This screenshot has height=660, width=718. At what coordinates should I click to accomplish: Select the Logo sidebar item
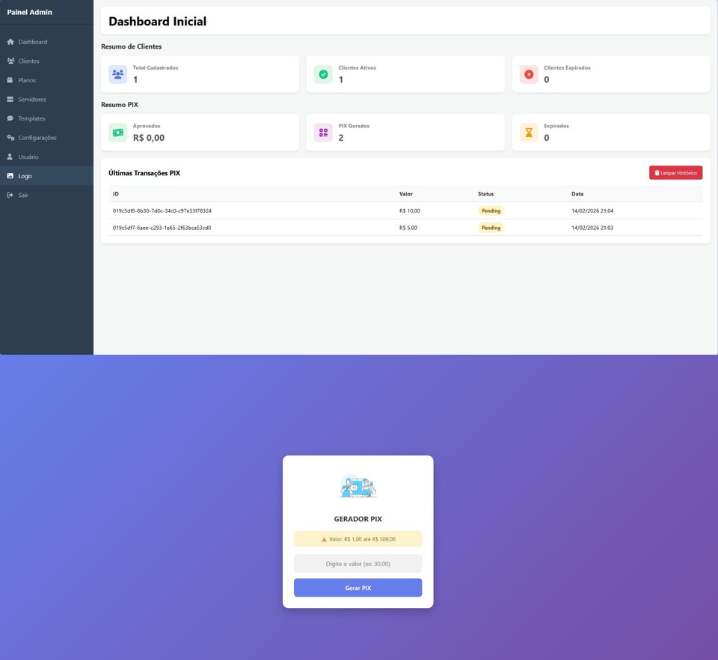point(25,176)
